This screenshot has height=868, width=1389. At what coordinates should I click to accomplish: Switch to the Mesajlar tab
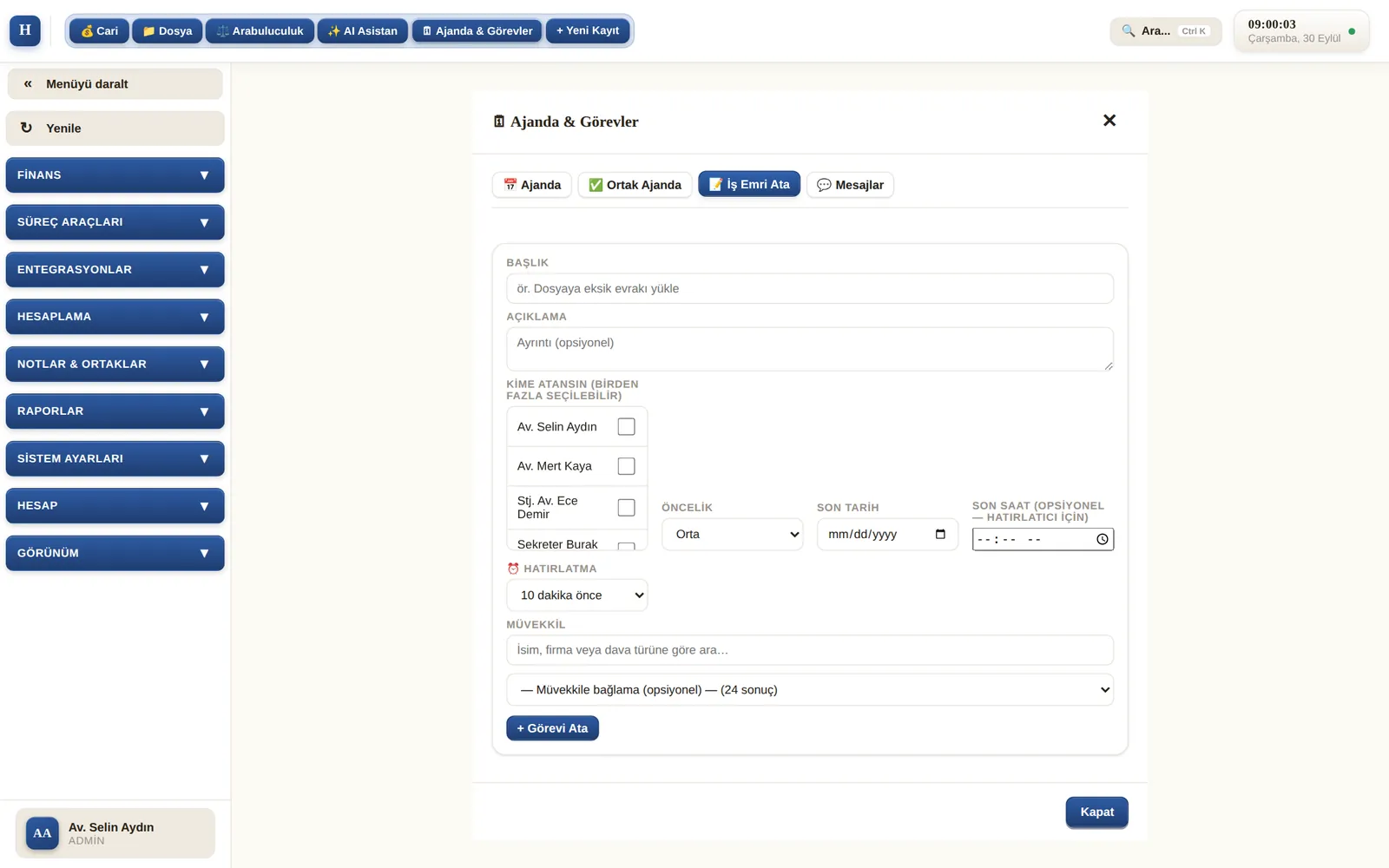point(850,185)
